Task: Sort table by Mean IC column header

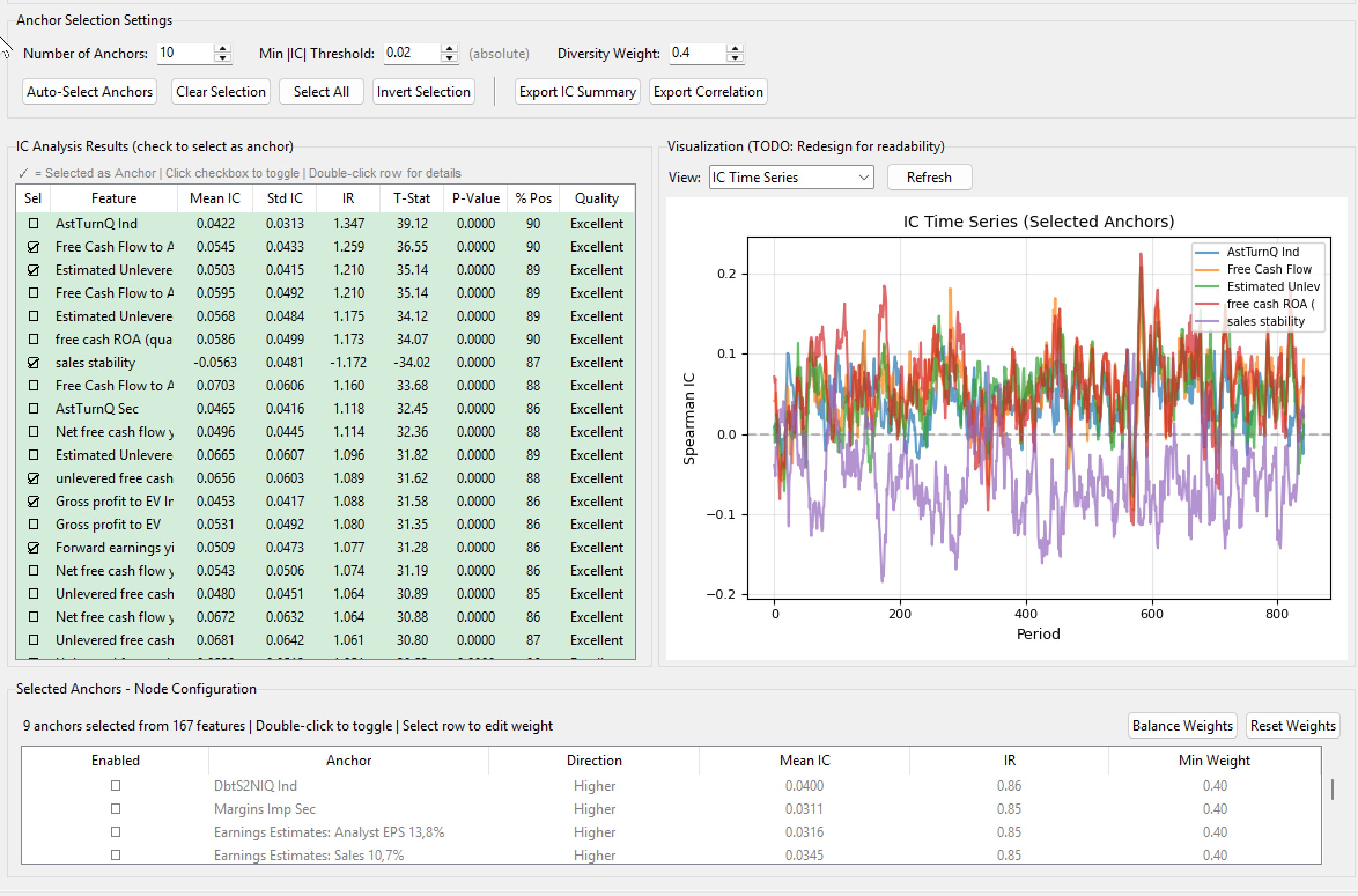Action: (215, 198)
